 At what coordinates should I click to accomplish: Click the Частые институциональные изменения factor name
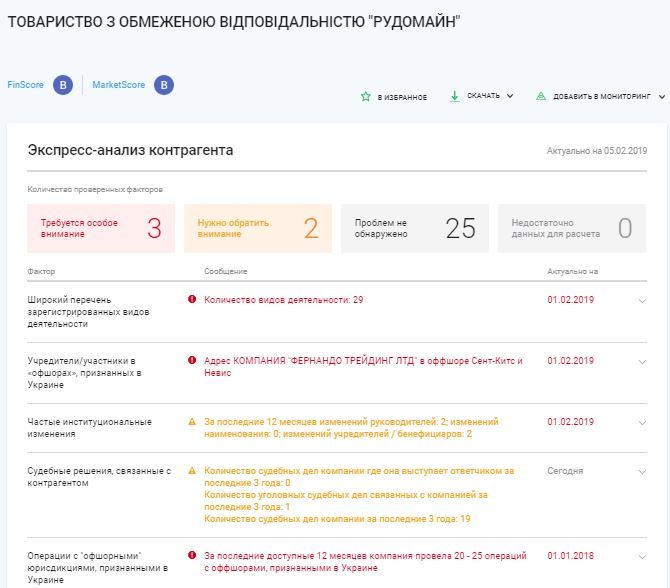[x=89, y=428]
